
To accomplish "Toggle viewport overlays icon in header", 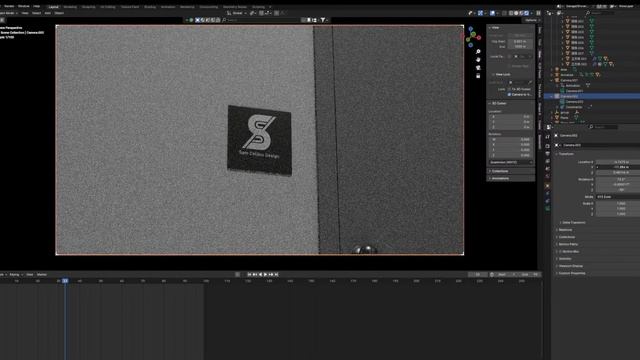I will coord(493,13).
